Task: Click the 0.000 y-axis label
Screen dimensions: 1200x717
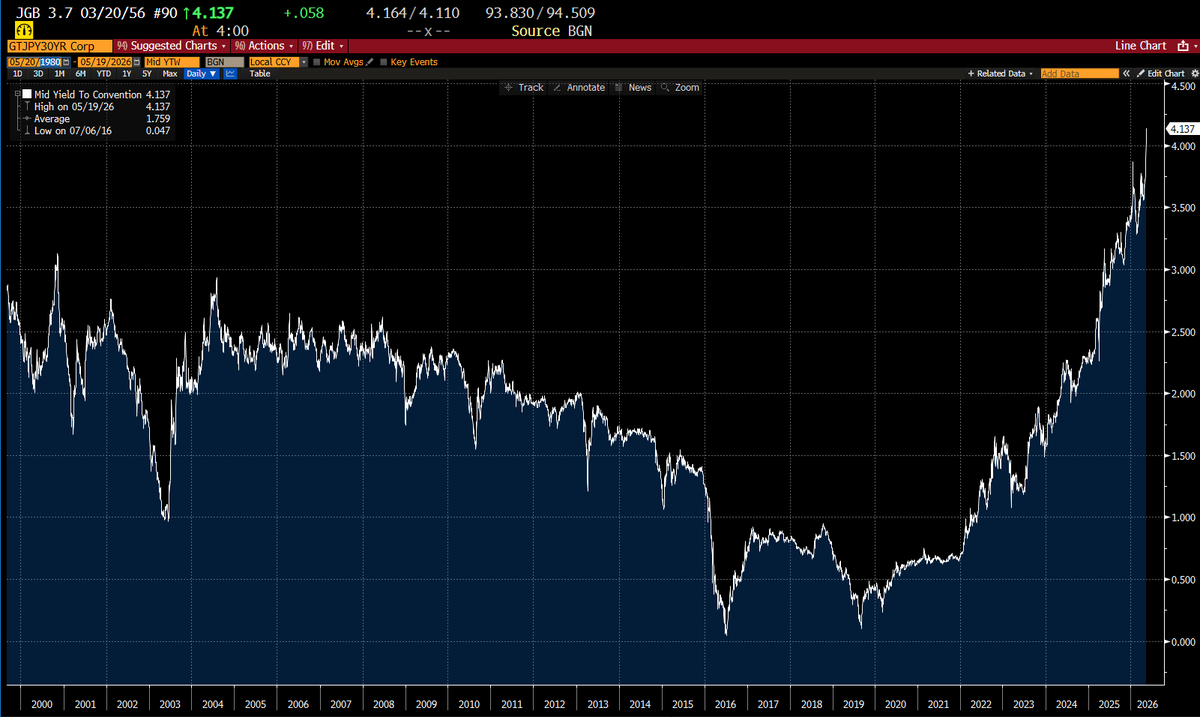Action: 1182,642
